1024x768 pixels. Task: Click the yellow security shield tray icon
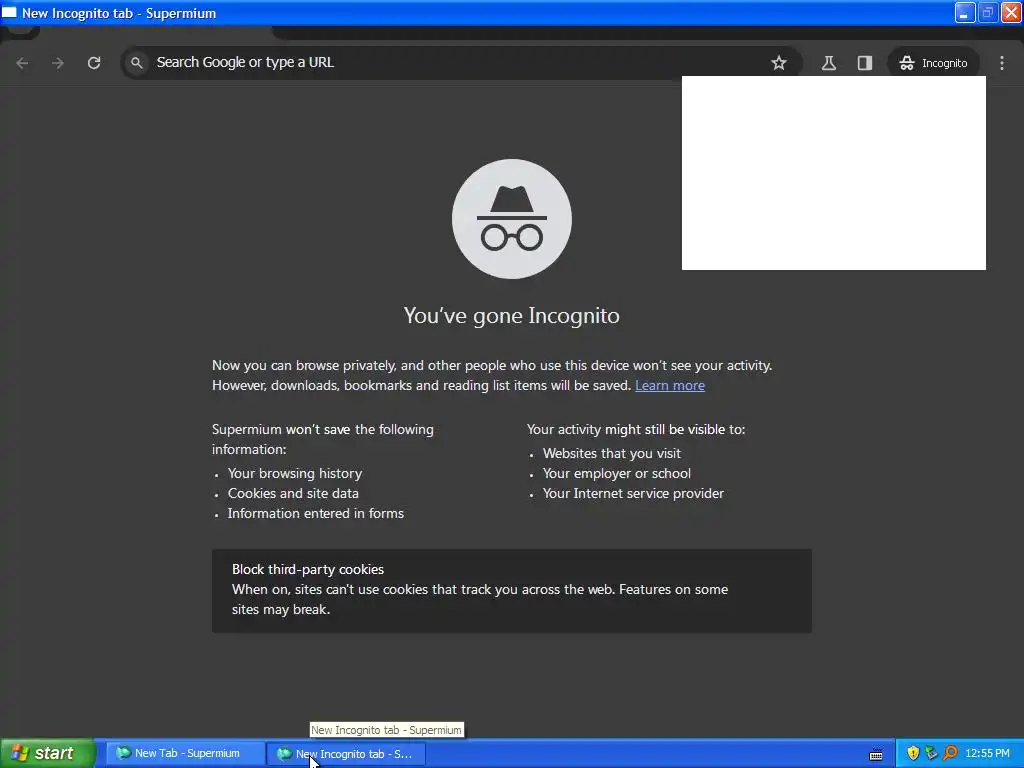(913, 753)
